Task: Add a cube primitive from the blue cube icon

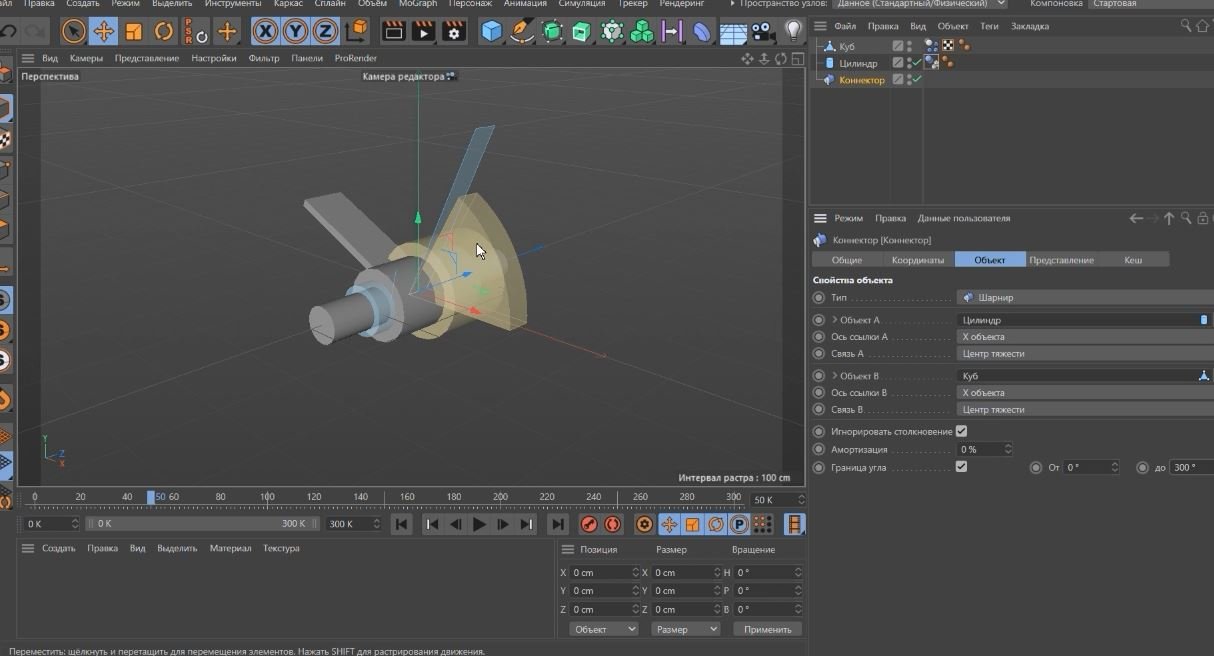Action: coord(491,32)
